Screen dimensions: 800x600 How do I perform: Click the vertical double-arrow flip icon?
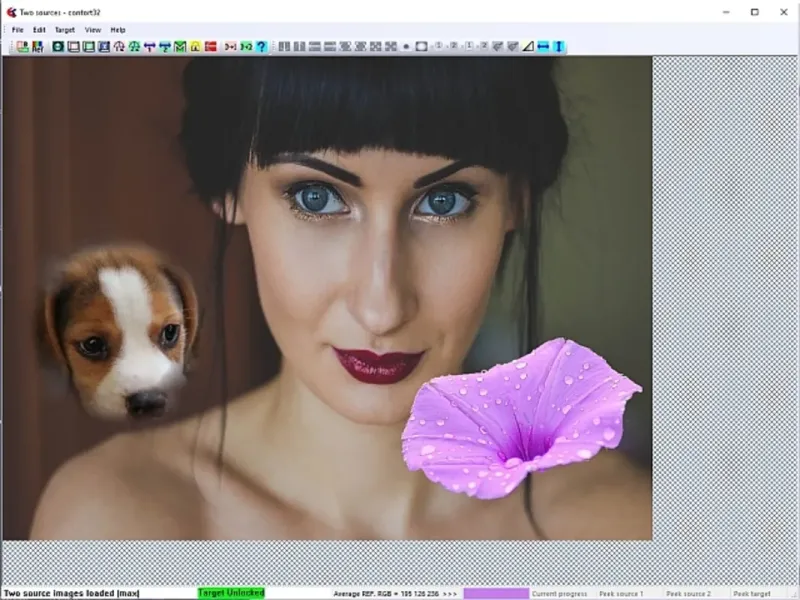coord(559,46)
